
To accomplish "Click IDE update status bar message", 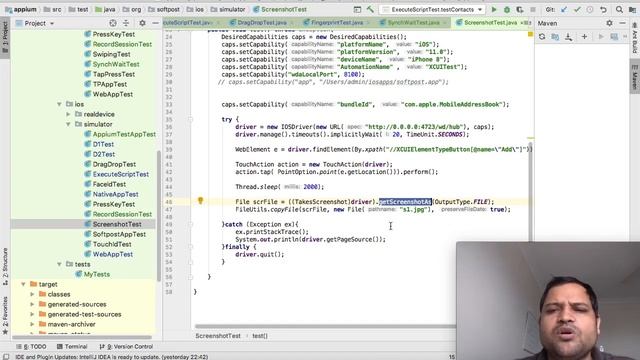I will [x=112, y=357].
